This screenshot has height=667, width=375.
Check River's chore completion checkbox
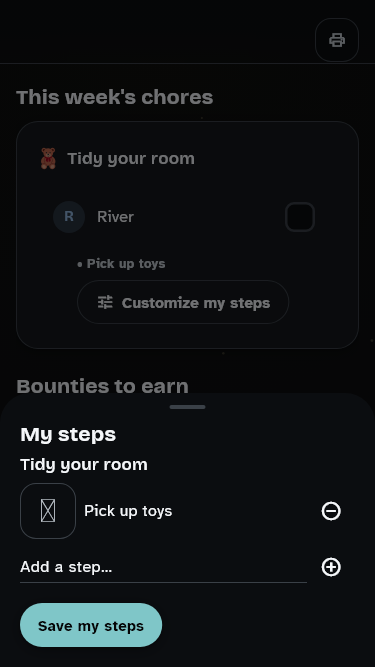[x=300, y=217]
